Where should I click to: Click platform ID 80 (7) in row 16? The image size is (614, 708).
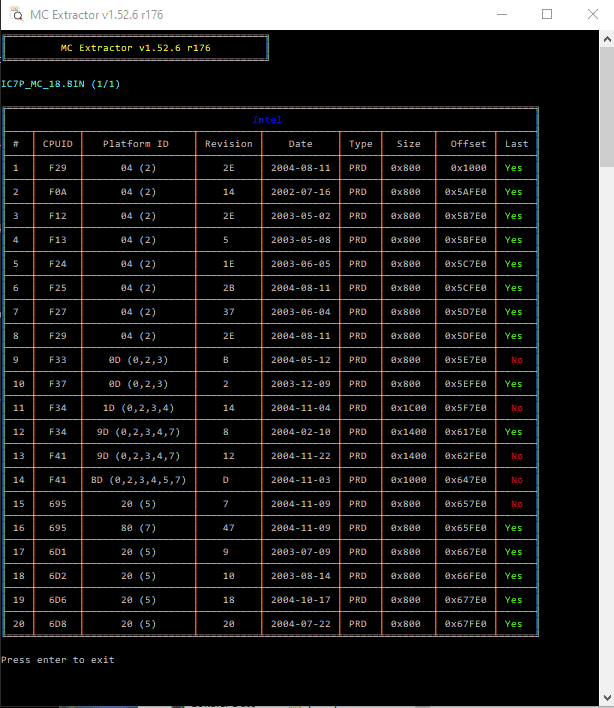138,528
